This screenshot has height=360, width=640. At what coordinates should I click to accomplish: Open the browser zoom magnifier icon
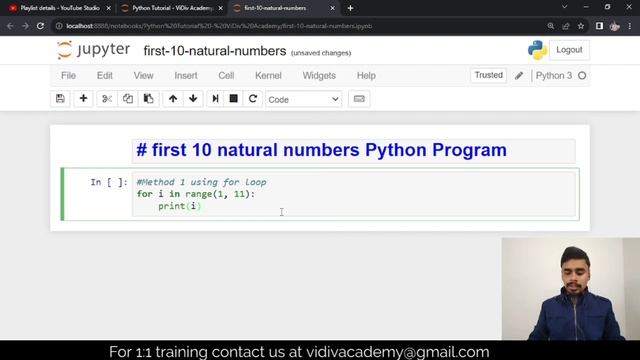click(551, 26)
